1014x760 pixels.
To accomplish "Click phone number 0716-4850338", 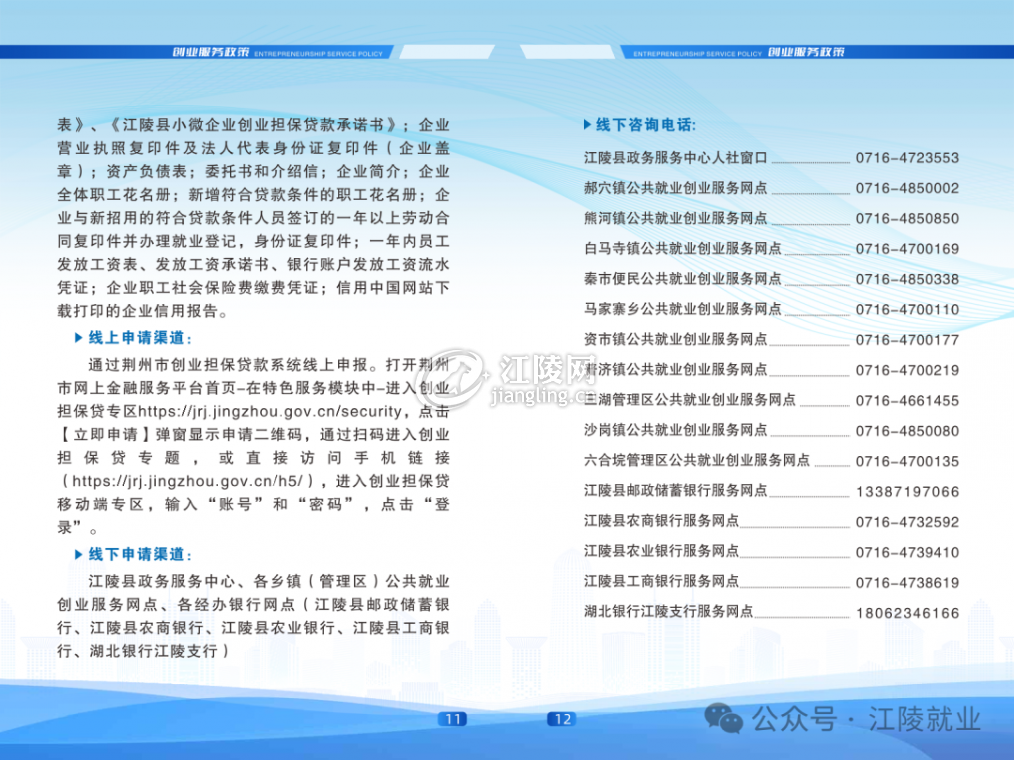I will tap(907, 279).
